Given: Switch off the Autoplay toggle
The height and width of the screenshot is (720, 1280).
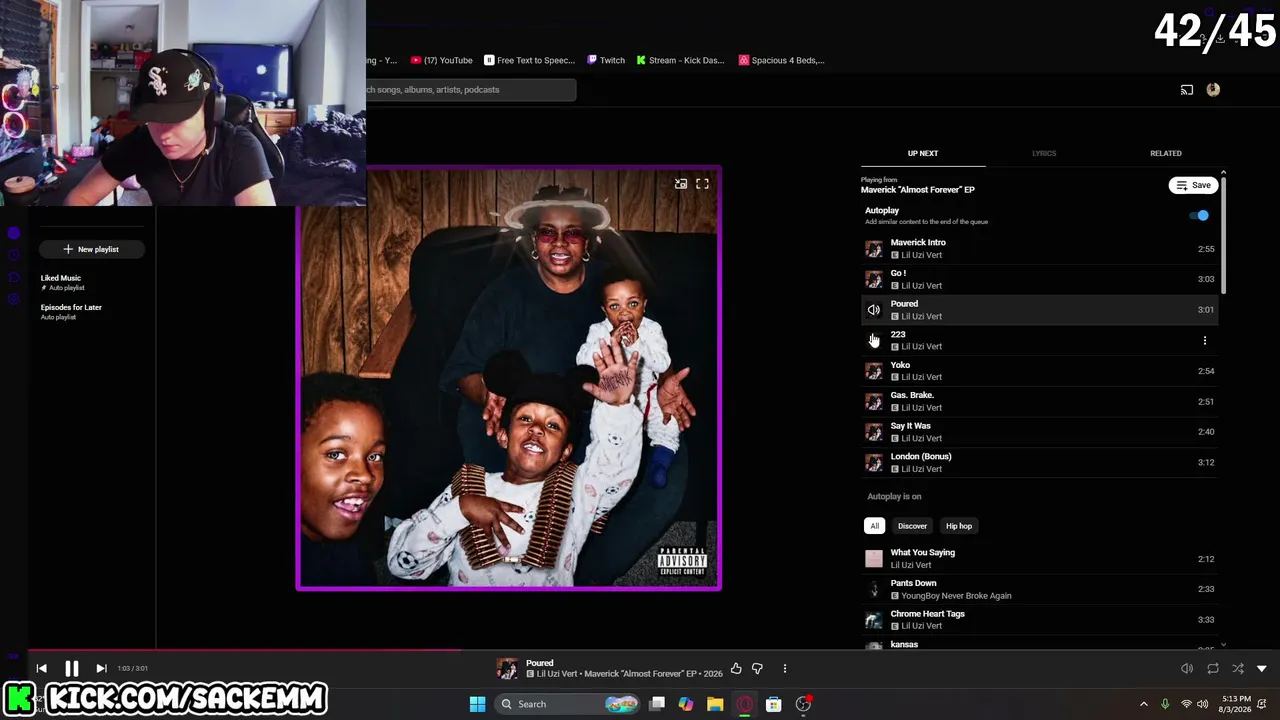Looking at the screenshot, I should pos(1199,215).
